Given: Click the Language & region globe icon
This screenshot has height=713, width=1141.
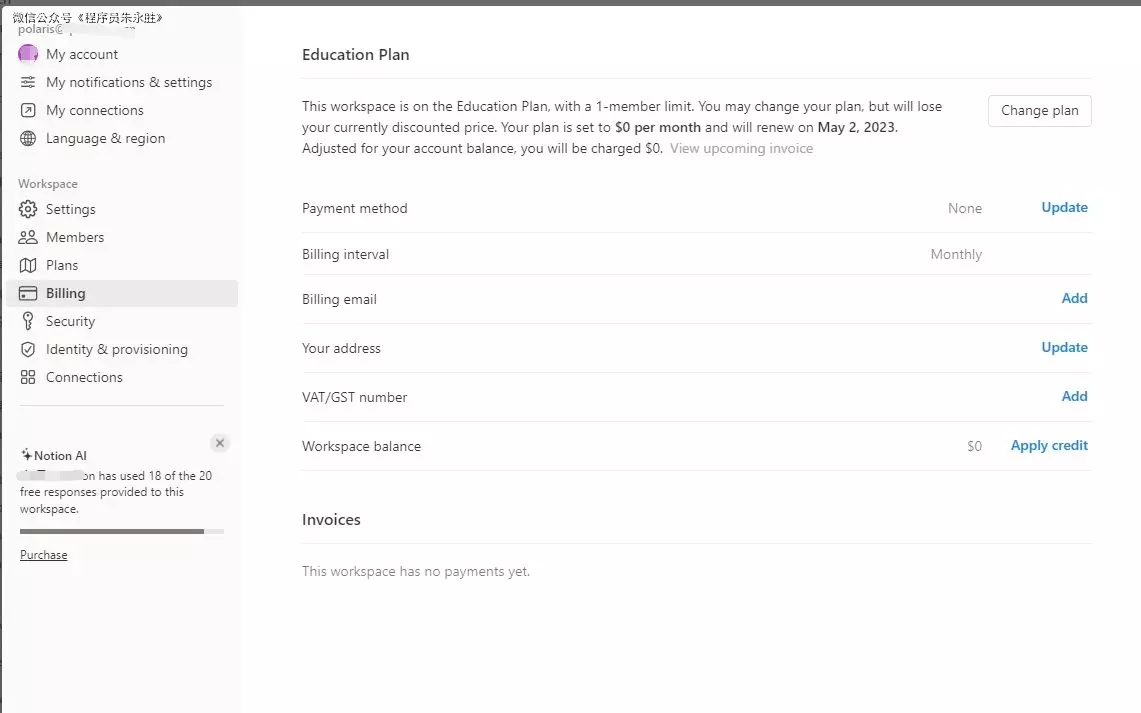Looking at the screenshot, I should 28,138.
